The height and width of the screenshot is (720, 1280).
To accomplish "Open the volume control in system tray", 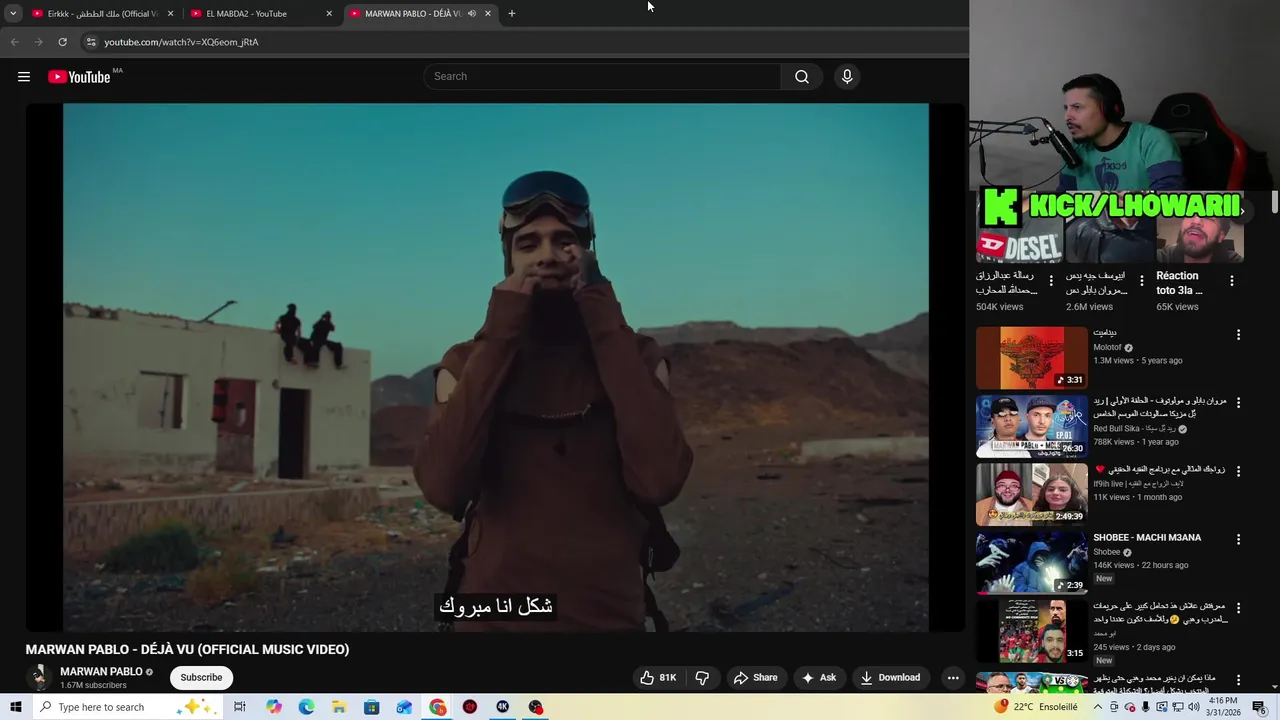I will (x=1193, y=707).
